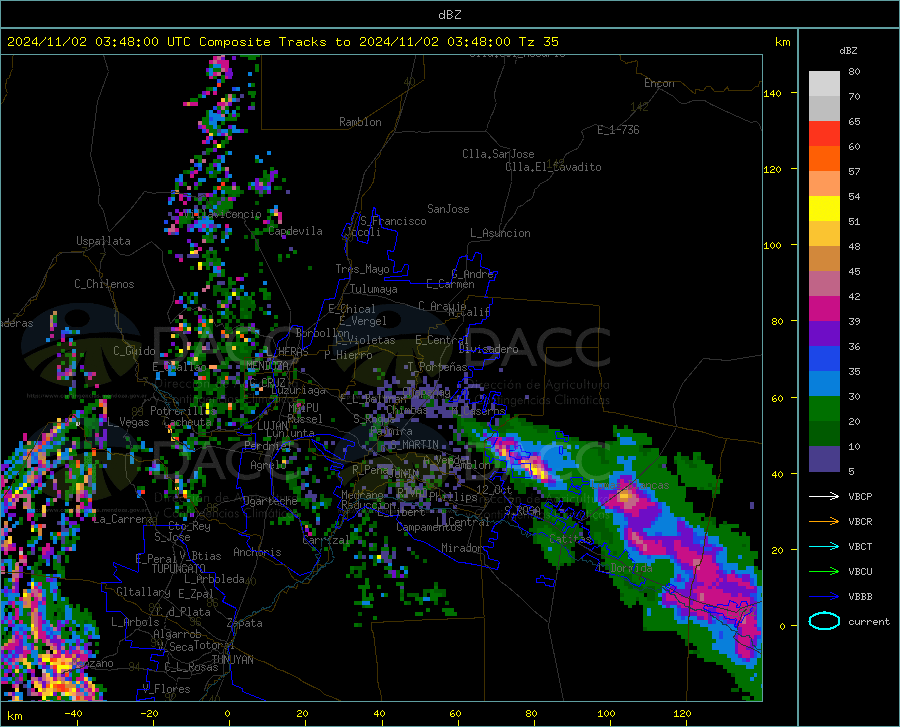
Task: Click the TUPUNGATO map label
Action: pos(179,569)
